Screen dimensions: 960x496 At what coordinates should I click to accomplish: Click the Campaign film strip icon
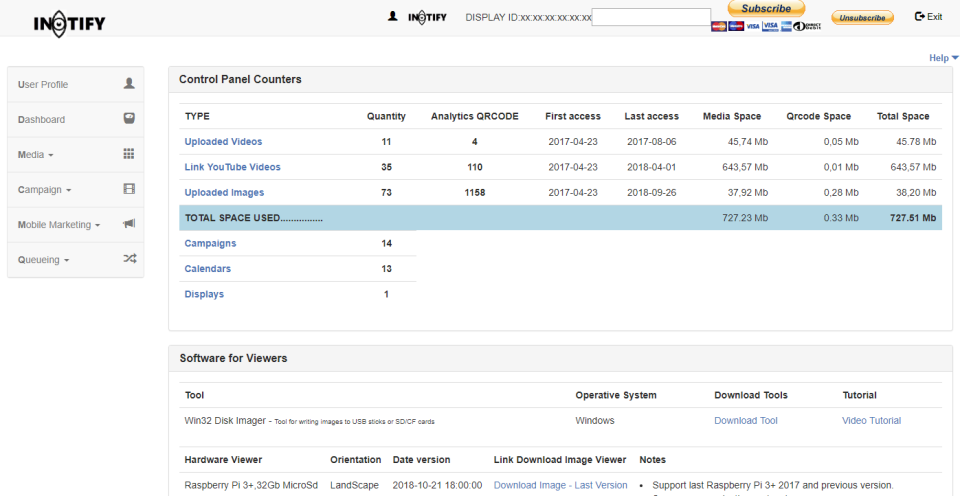(x=129, y=189)
